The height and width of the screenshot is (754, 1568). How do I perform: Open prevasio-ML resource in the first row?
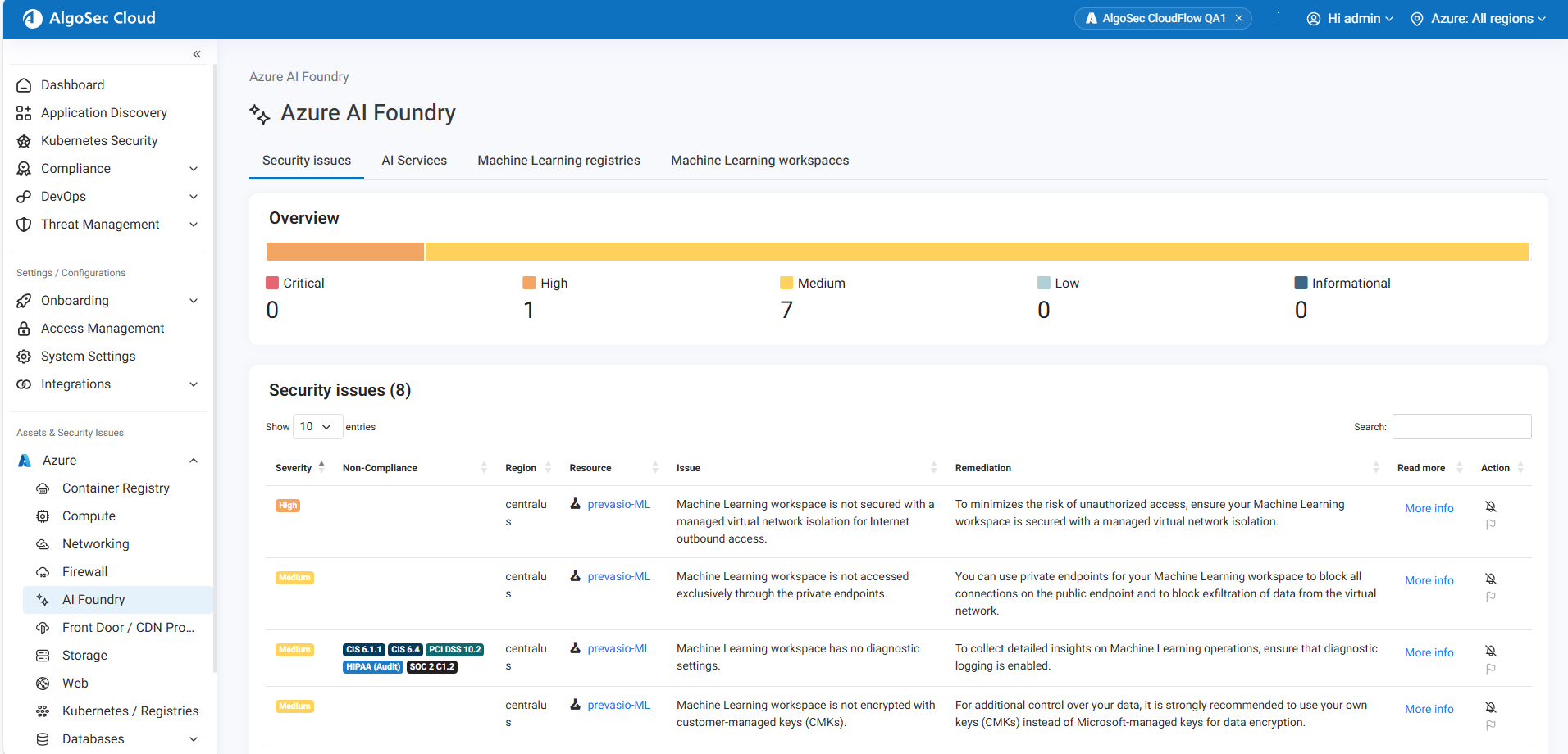[618, 504]
